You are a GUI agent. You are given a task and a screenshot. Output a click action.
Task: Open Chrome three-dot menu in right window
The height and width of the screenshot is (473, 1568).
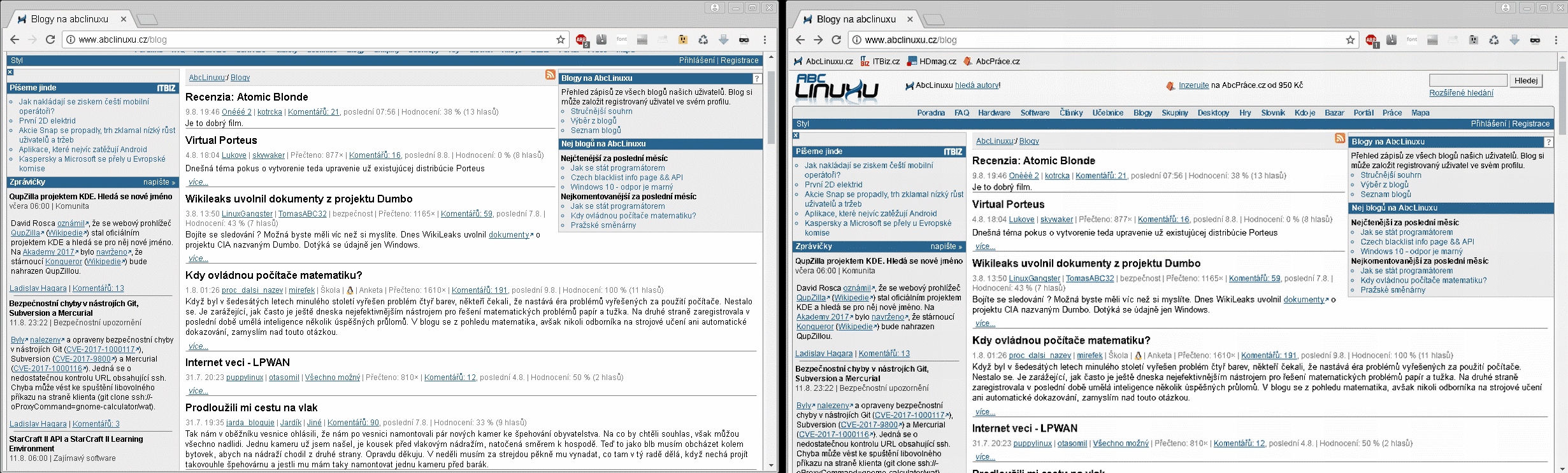tap(1556, 39)
